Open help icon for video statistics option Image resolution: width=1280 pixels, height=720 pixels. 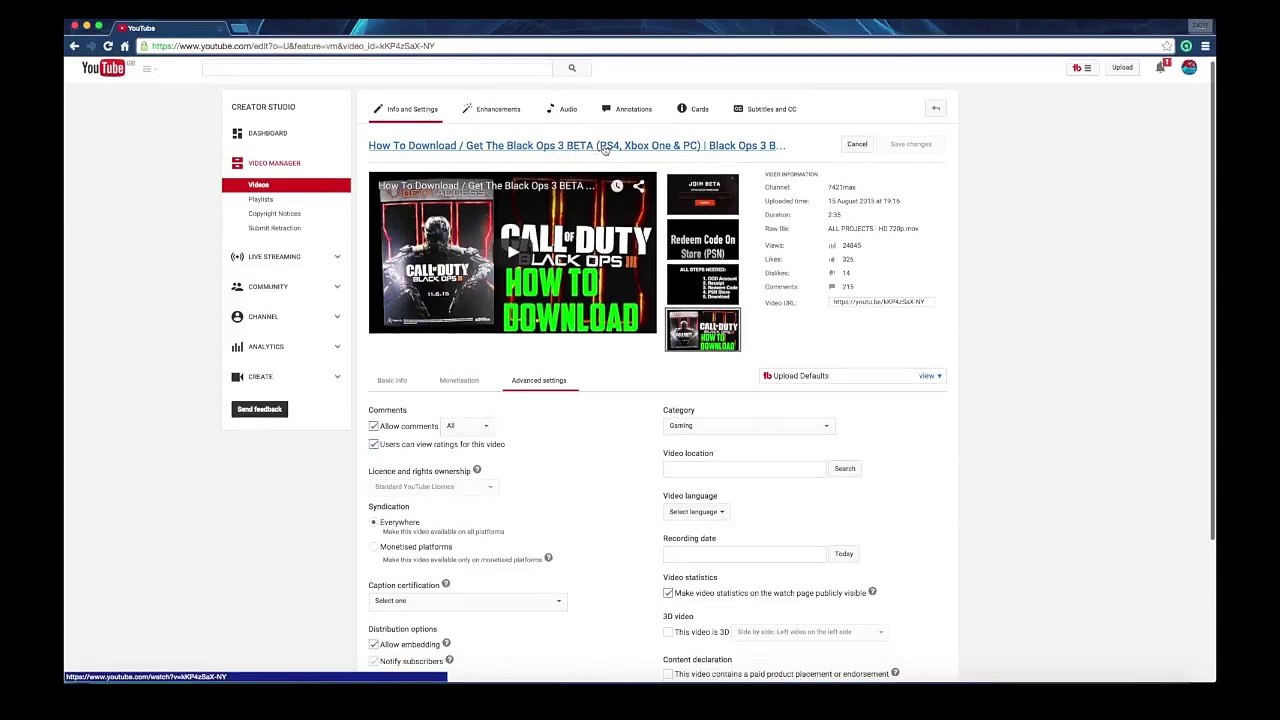point(872,592)
